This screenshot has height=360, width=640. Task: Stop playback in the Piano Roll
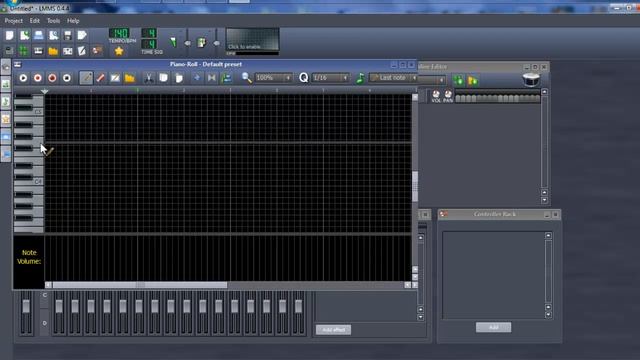coord(67,78)
